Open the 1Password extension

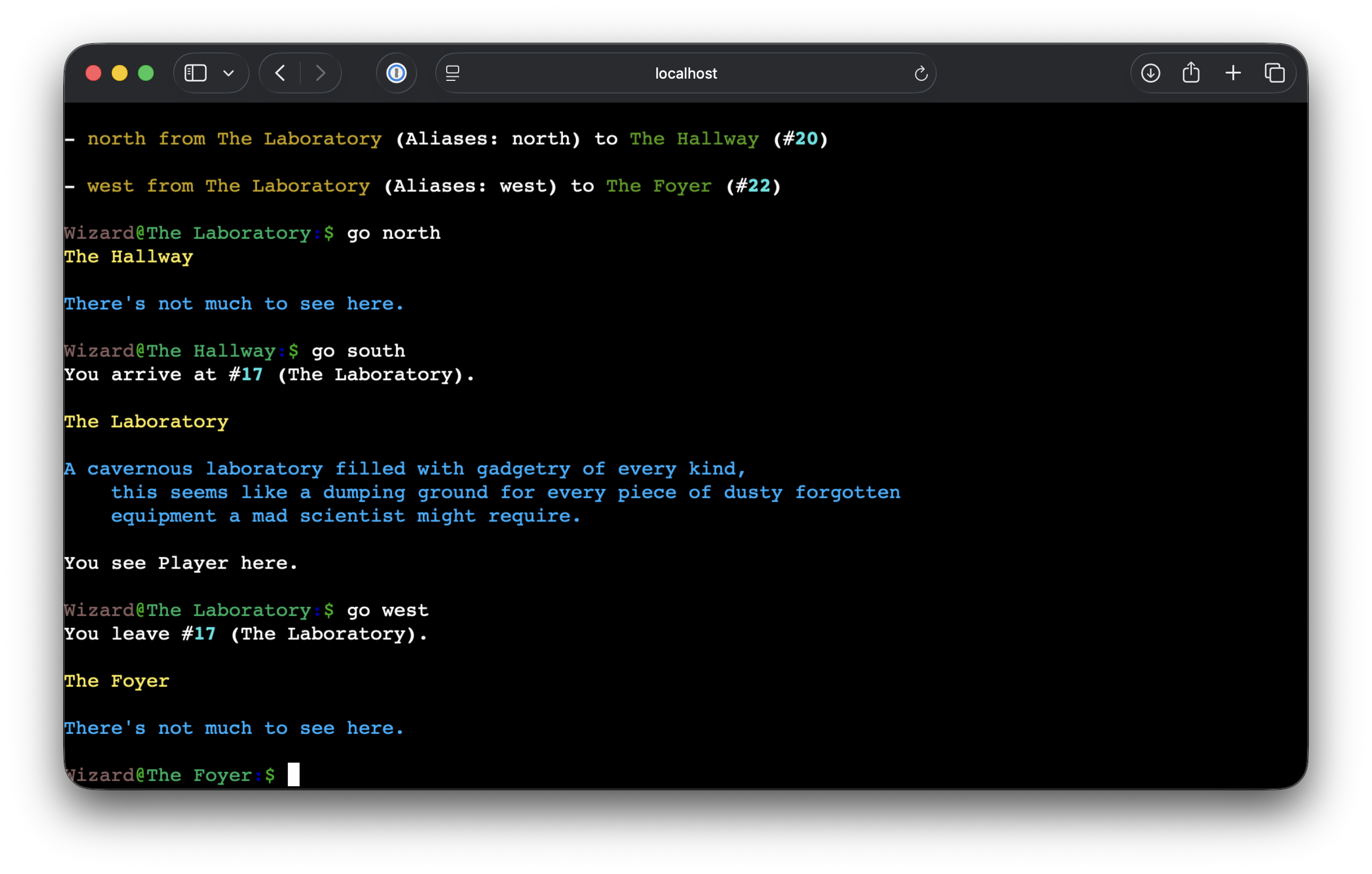pos(397,73)
